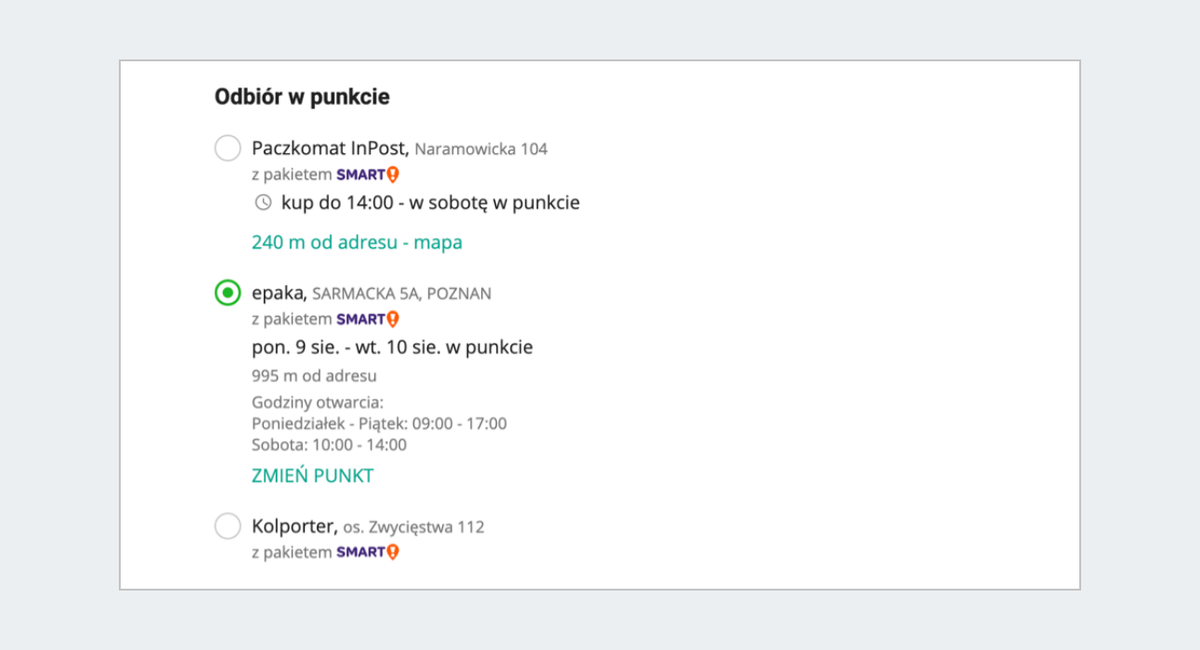Click the SMART badge under Kolporter

tap(367, 552)
